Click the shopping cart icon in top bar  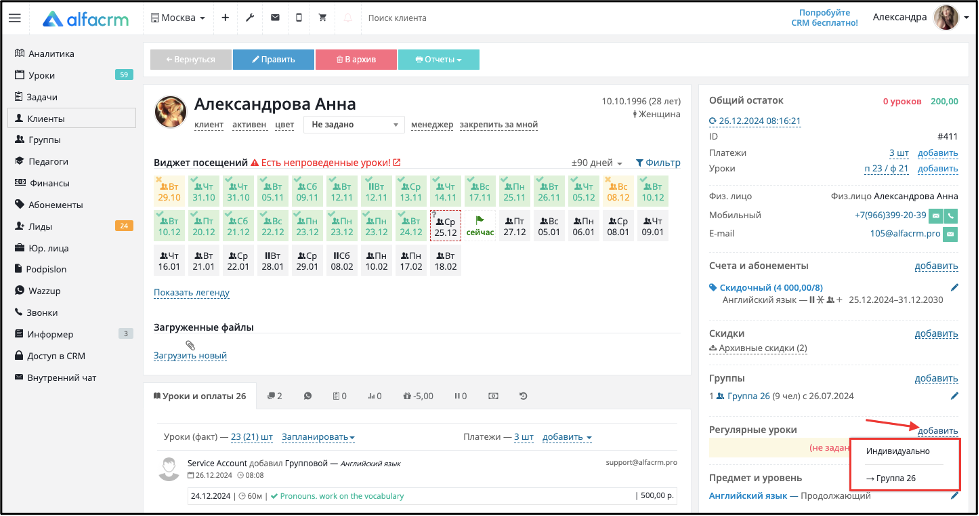pyautogui.click(x=322, y=18)
